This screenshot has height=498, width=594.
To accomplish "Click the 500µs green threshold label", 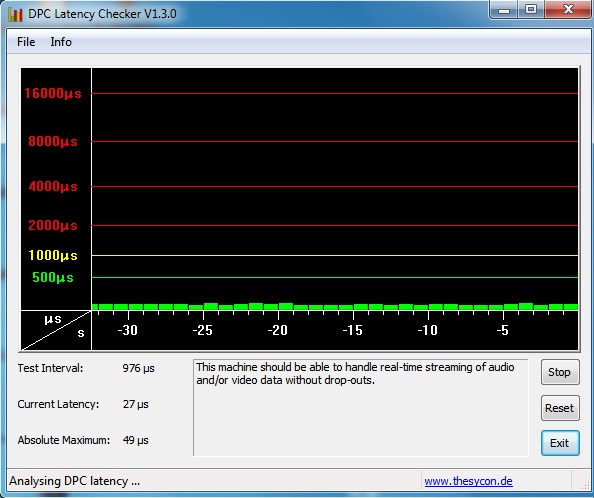I will [x=53, y=278].
